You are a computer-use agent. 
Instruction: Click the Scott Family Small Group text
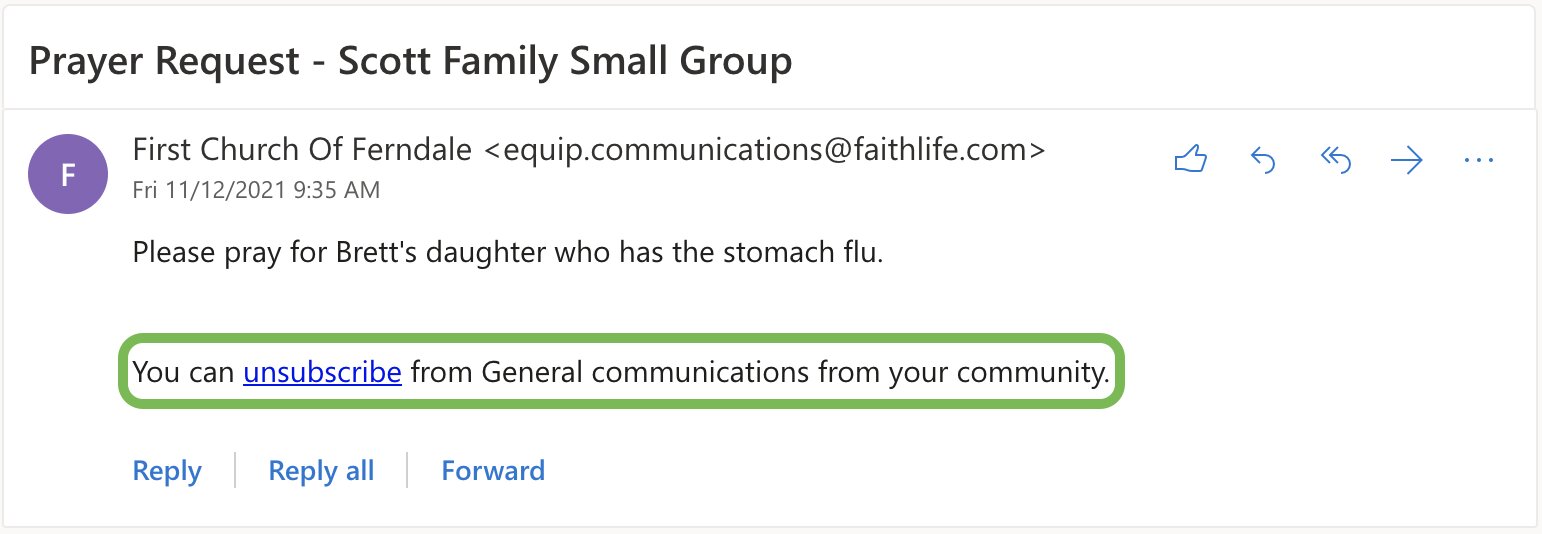(x=565, y=62)
